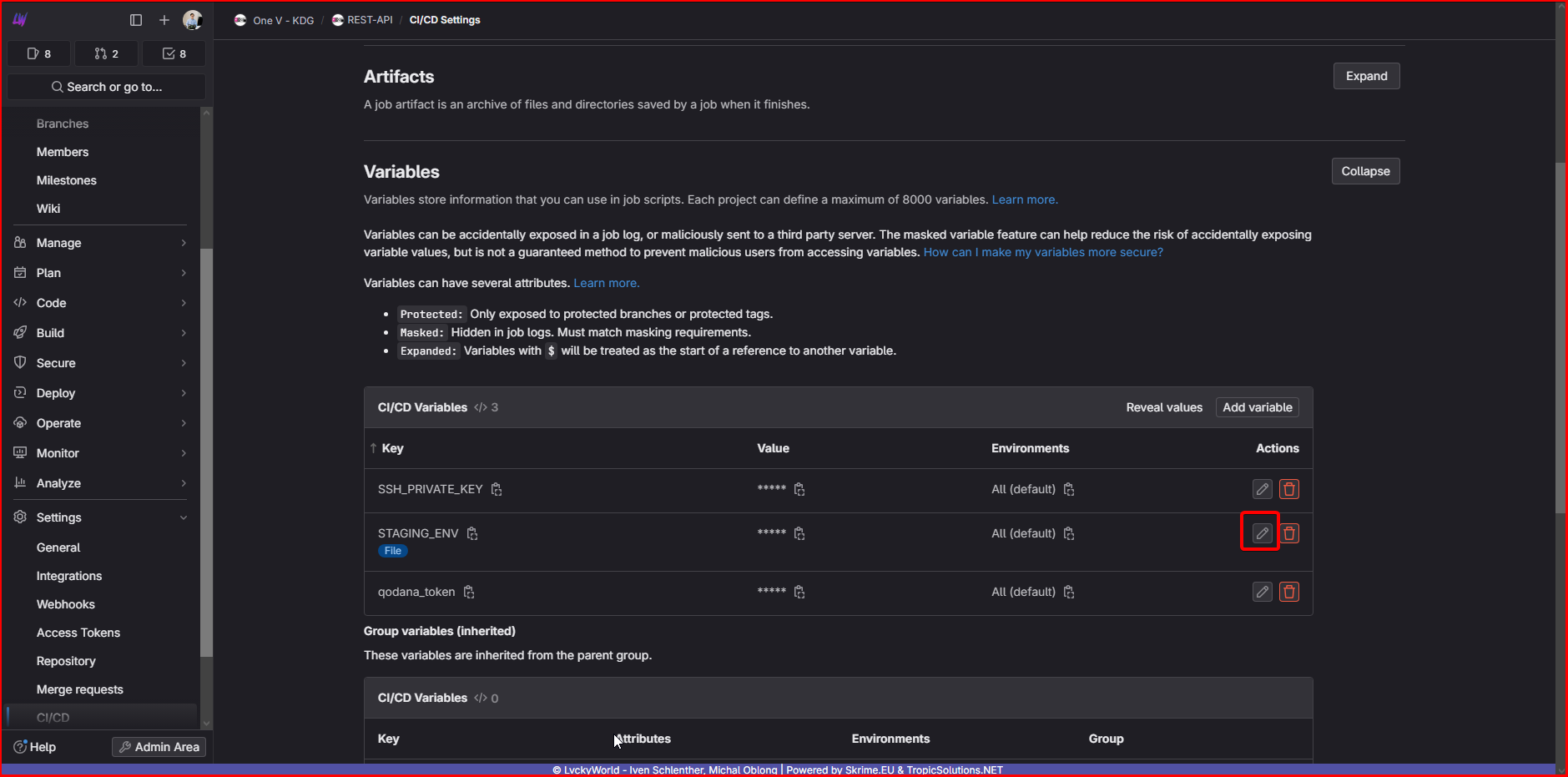Copy the STAGING_ENV masked value
Image resolution: width=1568 pixels, height=777 pixels.
[x=799, y=533]
